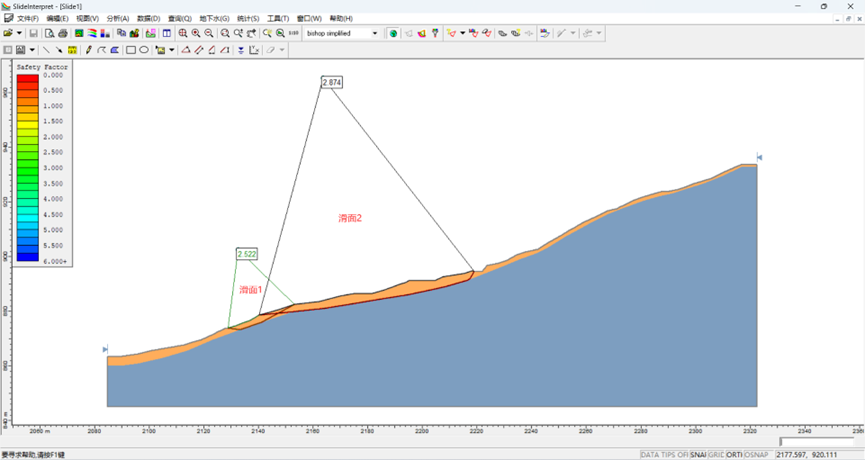Toggle SNAP mode in the status bar
Screen dimensions: 865x460
coord(698,454)
